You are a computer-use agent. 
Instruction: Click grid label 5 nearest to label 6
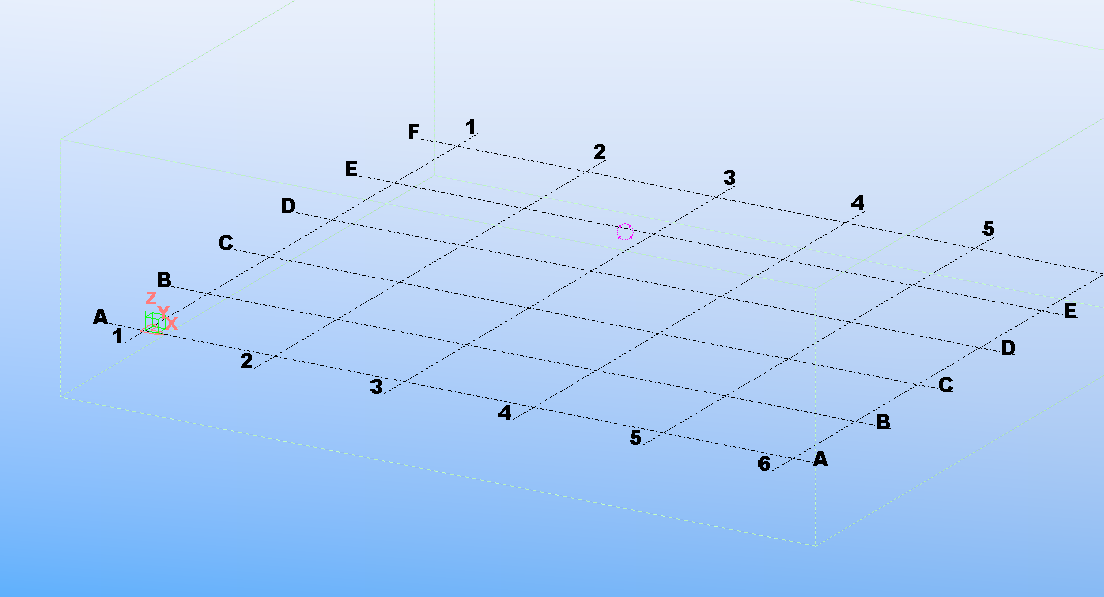coord(635,438)
